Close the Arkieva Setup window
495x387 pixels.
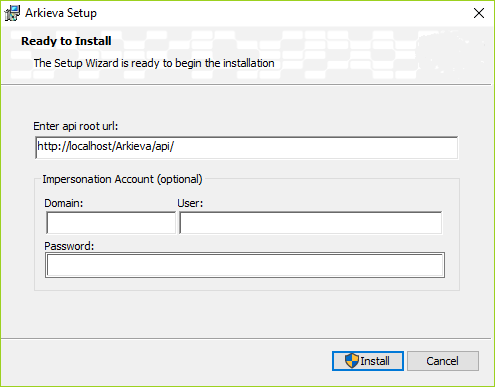point(479,13)
